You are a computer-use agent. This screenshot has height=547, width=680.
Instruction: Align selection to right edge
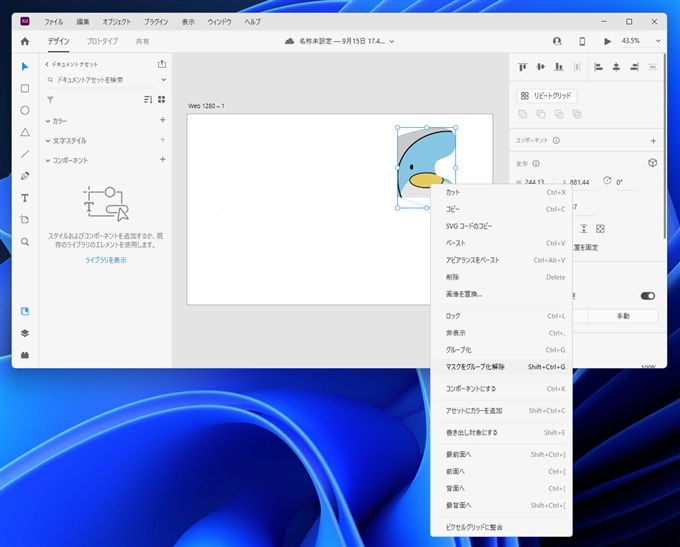pyautogui.click(x=634, y=67)
